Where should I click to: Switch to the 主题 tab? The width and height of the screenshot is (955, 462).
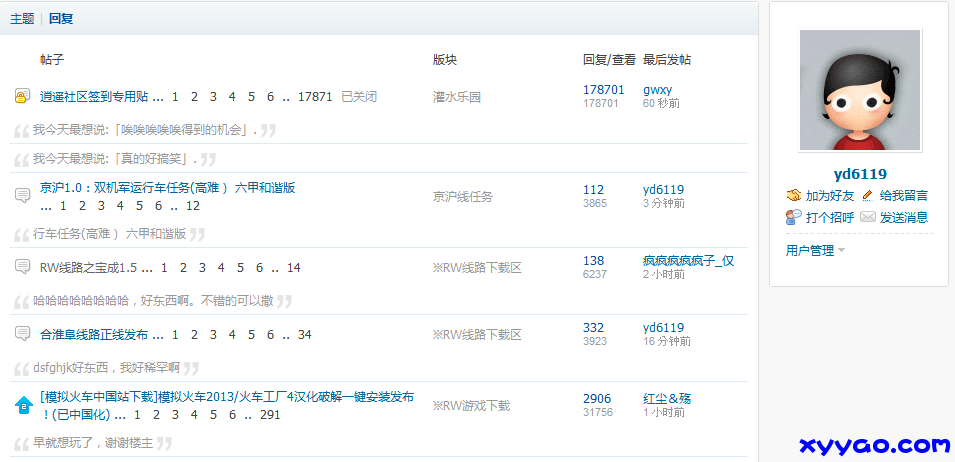click(22, 18)
